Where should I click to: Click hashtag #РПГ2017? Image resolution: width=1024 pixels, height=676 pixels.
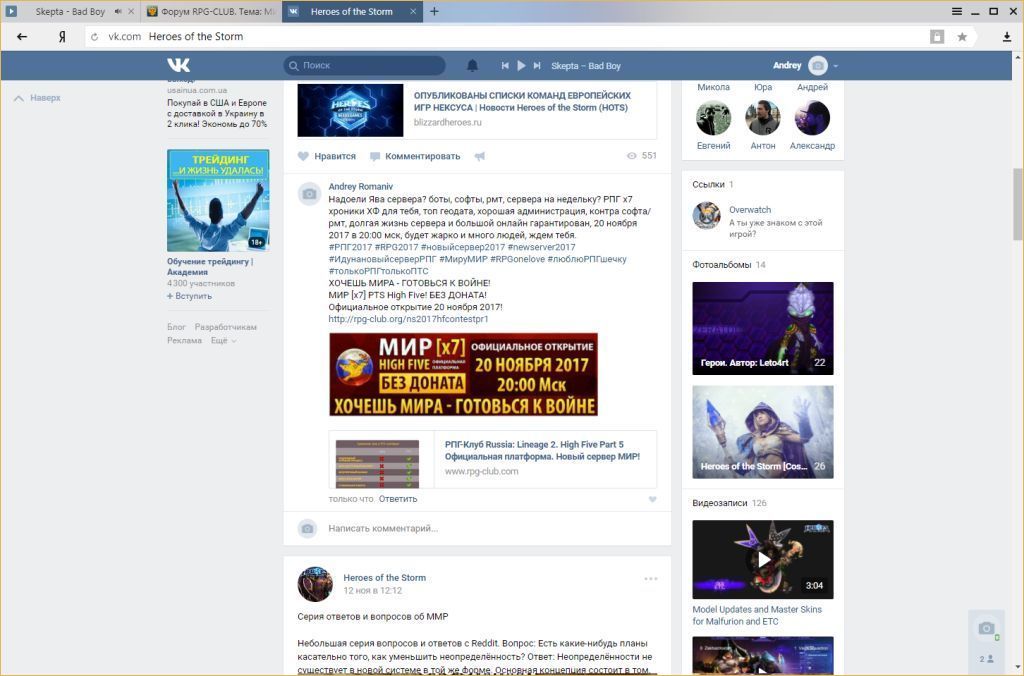pyautogui.click(x=350, y=248)
